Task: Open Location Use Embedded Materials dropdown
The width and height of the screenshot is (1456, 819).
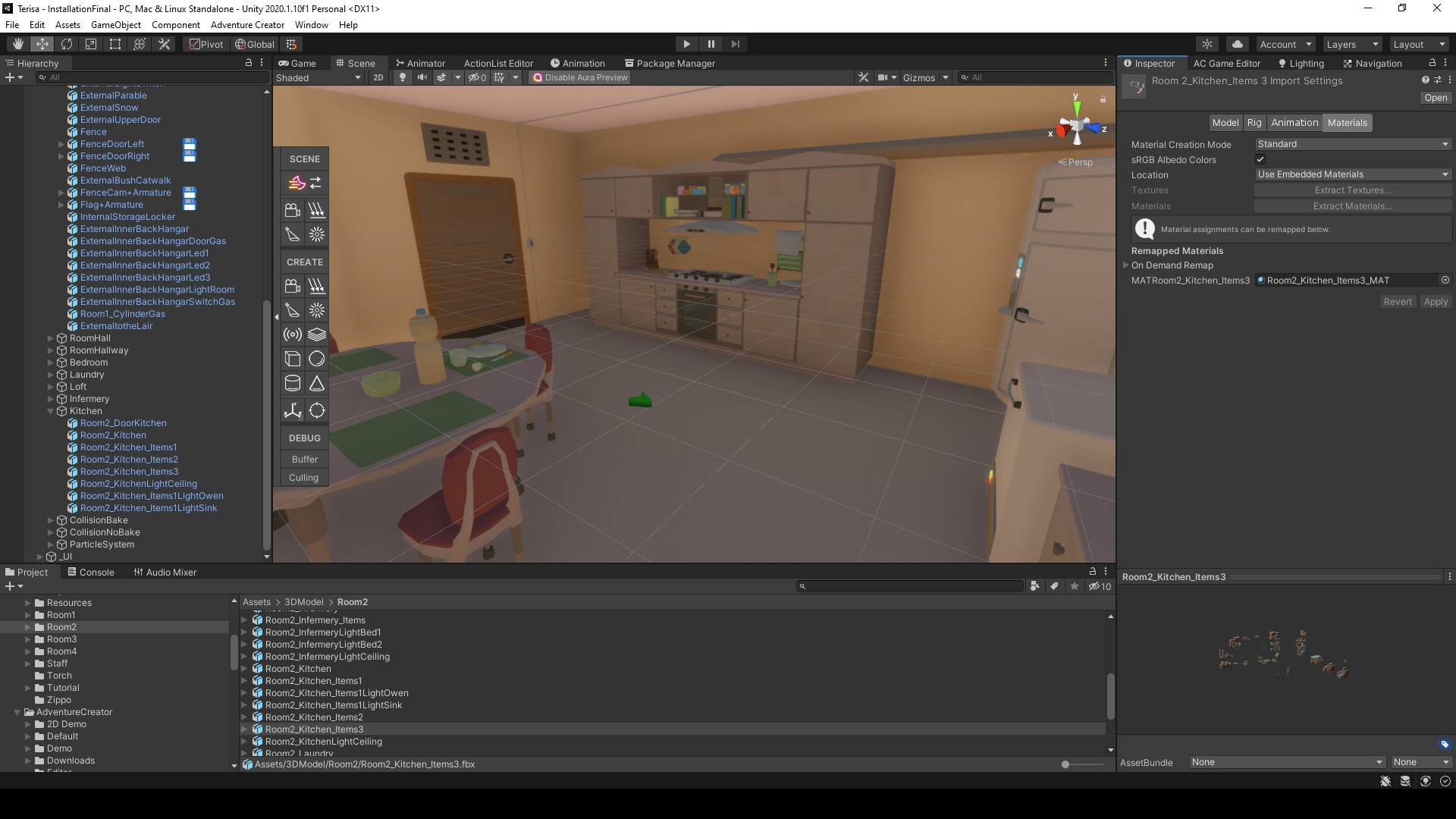Action: click(1353, 174)
